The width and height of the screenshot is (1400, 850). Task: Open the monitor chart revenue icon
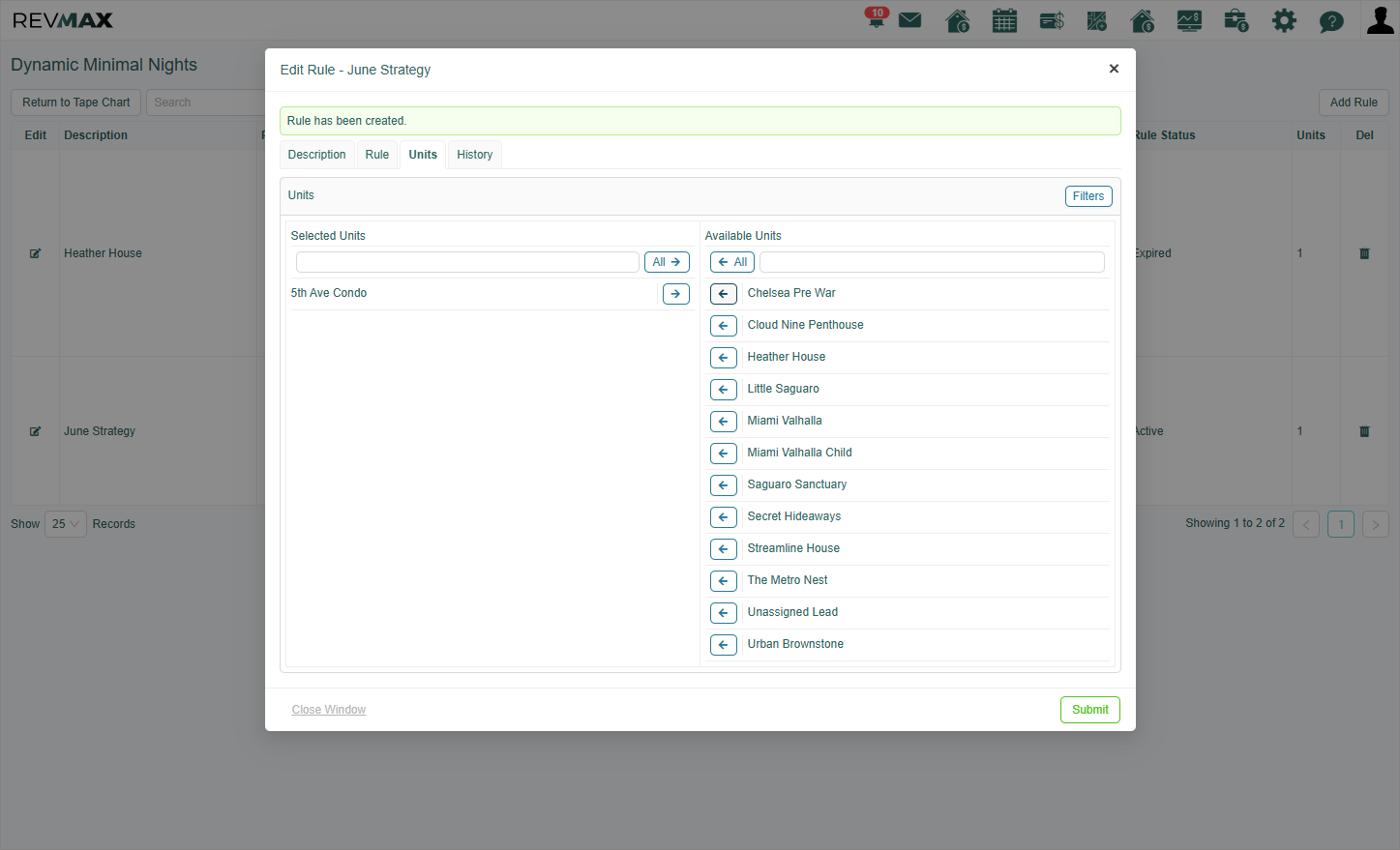coord(1189,20)
